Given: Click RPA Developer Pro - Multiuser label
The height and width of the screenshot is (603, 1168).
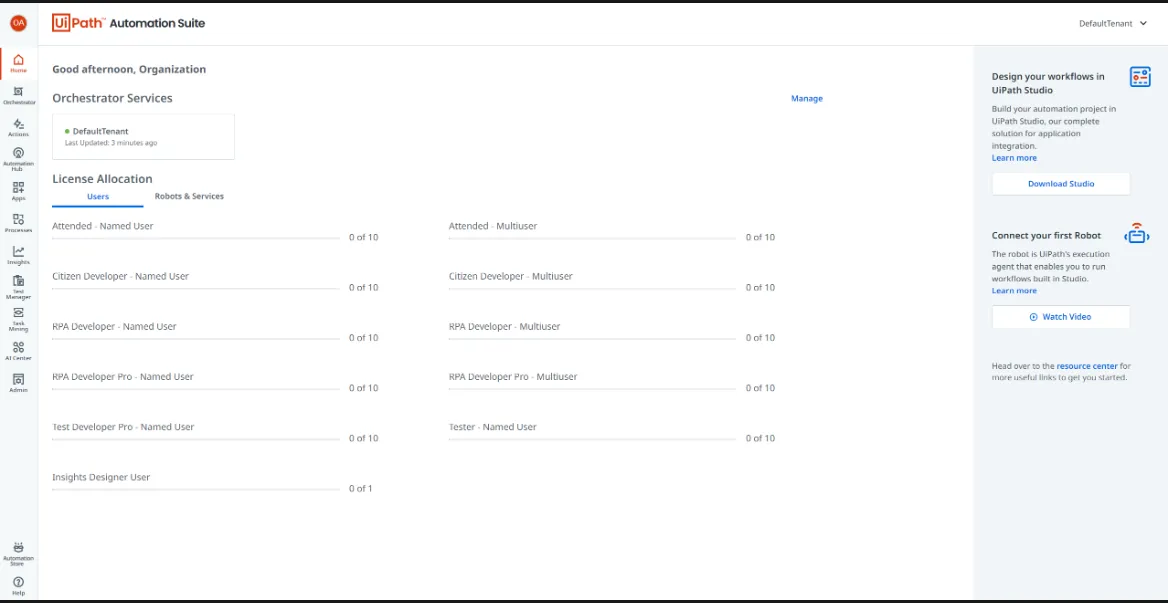Looking at the screenshot, I should [x=513, y=377].
